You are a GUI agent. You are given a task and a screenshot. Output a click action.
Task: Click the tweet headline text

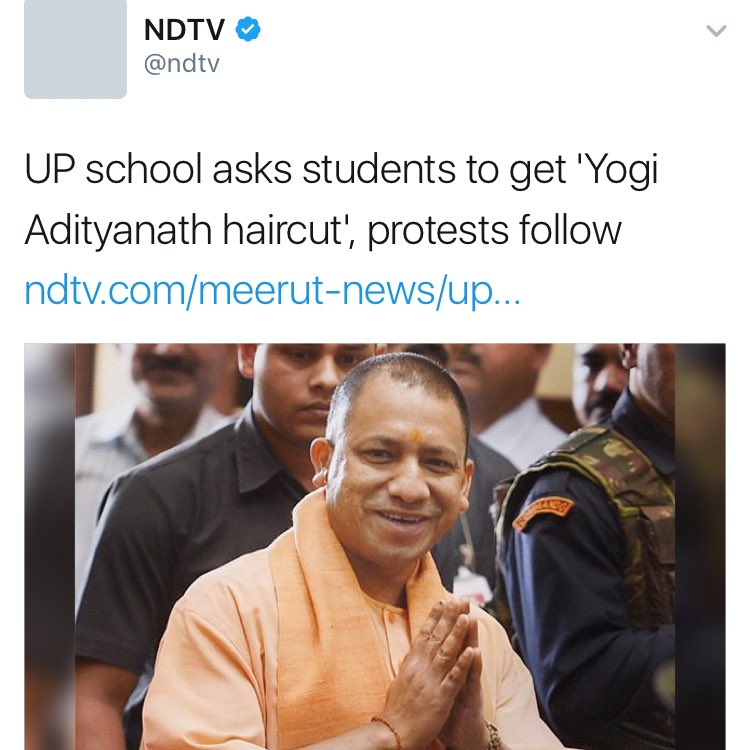tap(342, 200)
